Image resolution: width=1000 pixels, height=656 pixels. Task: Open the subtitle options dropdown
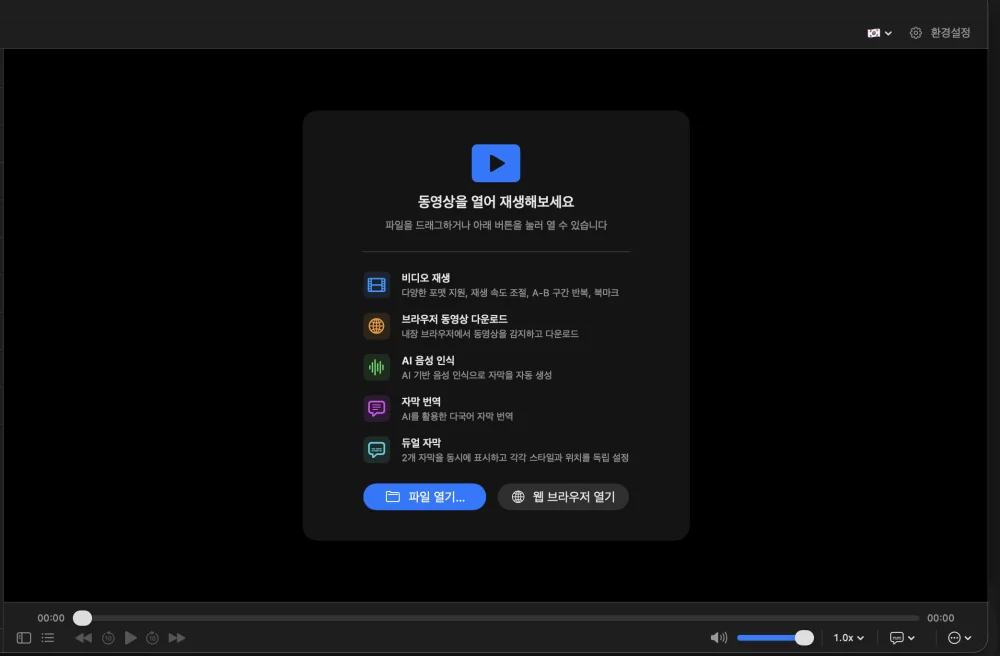(x=902, y=638)
